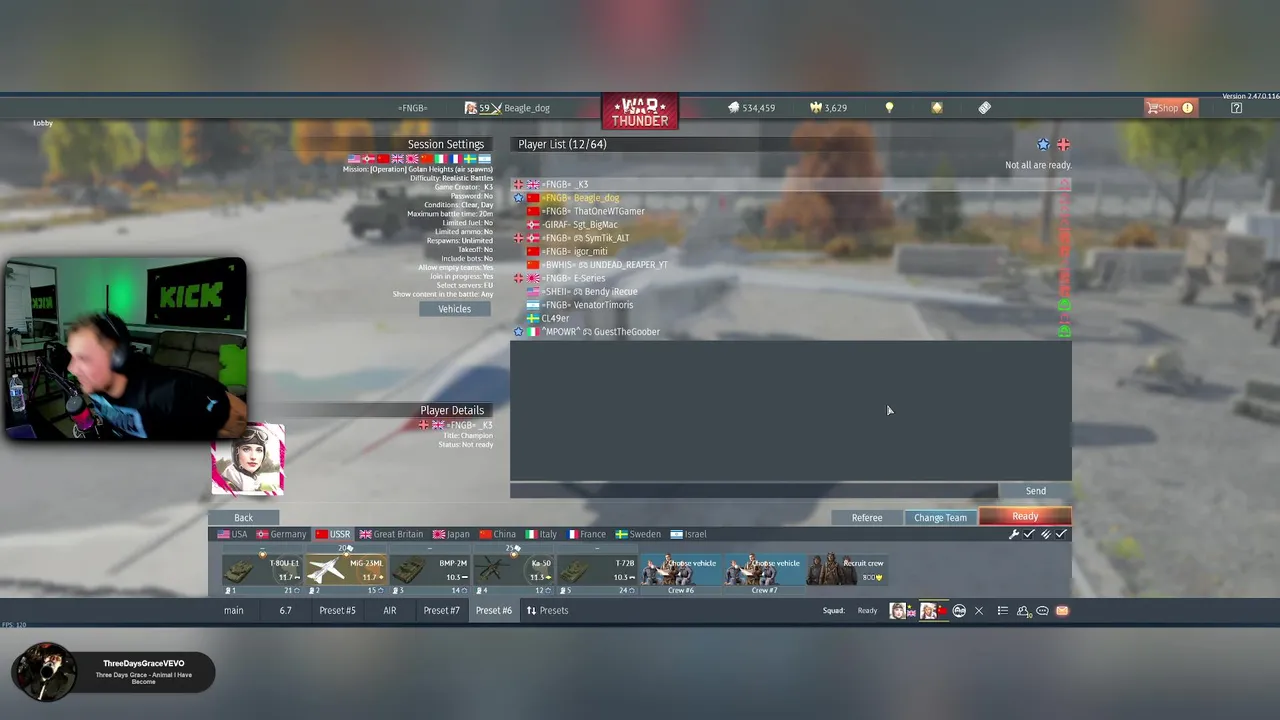The height and width of the screenshot is (720, 1280).
Task: Select the T-80U-E1 tank crew slot
Action: coord(262,571)
